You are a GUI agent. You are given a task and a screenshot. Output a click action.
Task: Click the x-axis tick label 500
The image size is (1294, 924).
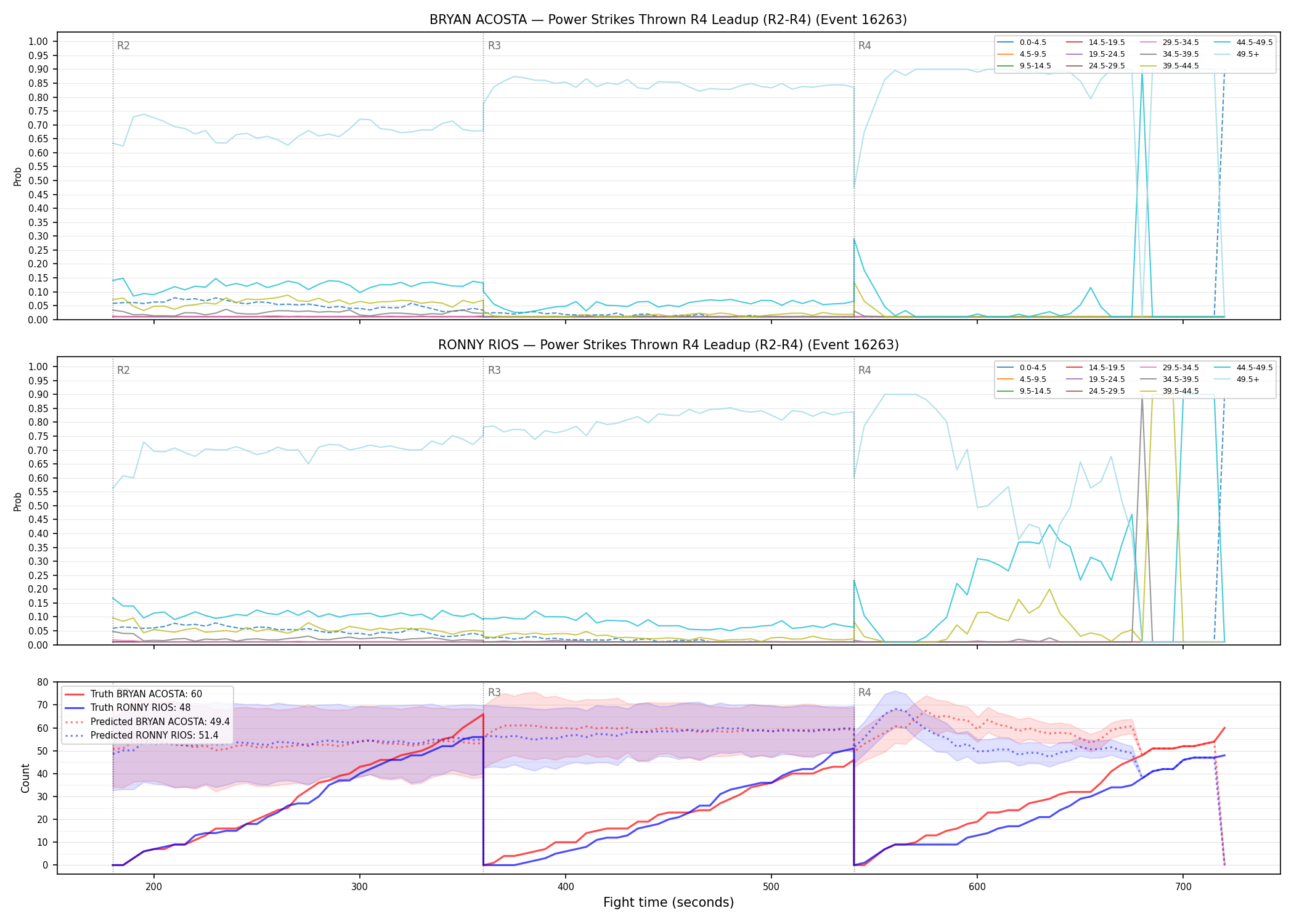pos(771,886)
